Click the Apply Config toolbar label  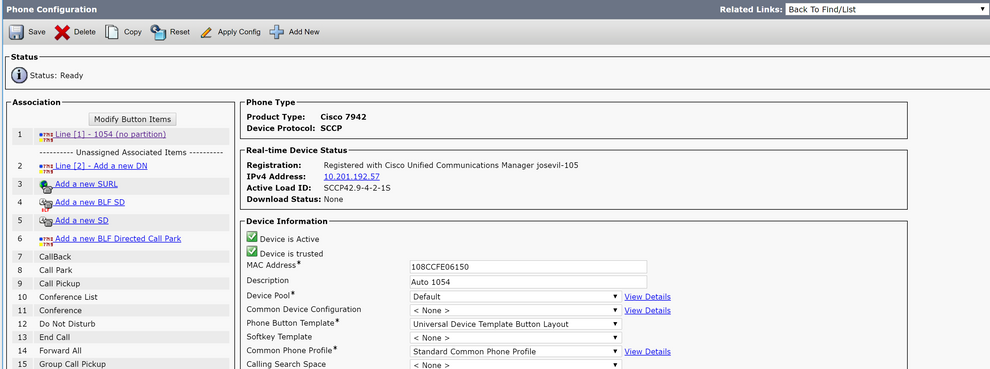point(239,32)
